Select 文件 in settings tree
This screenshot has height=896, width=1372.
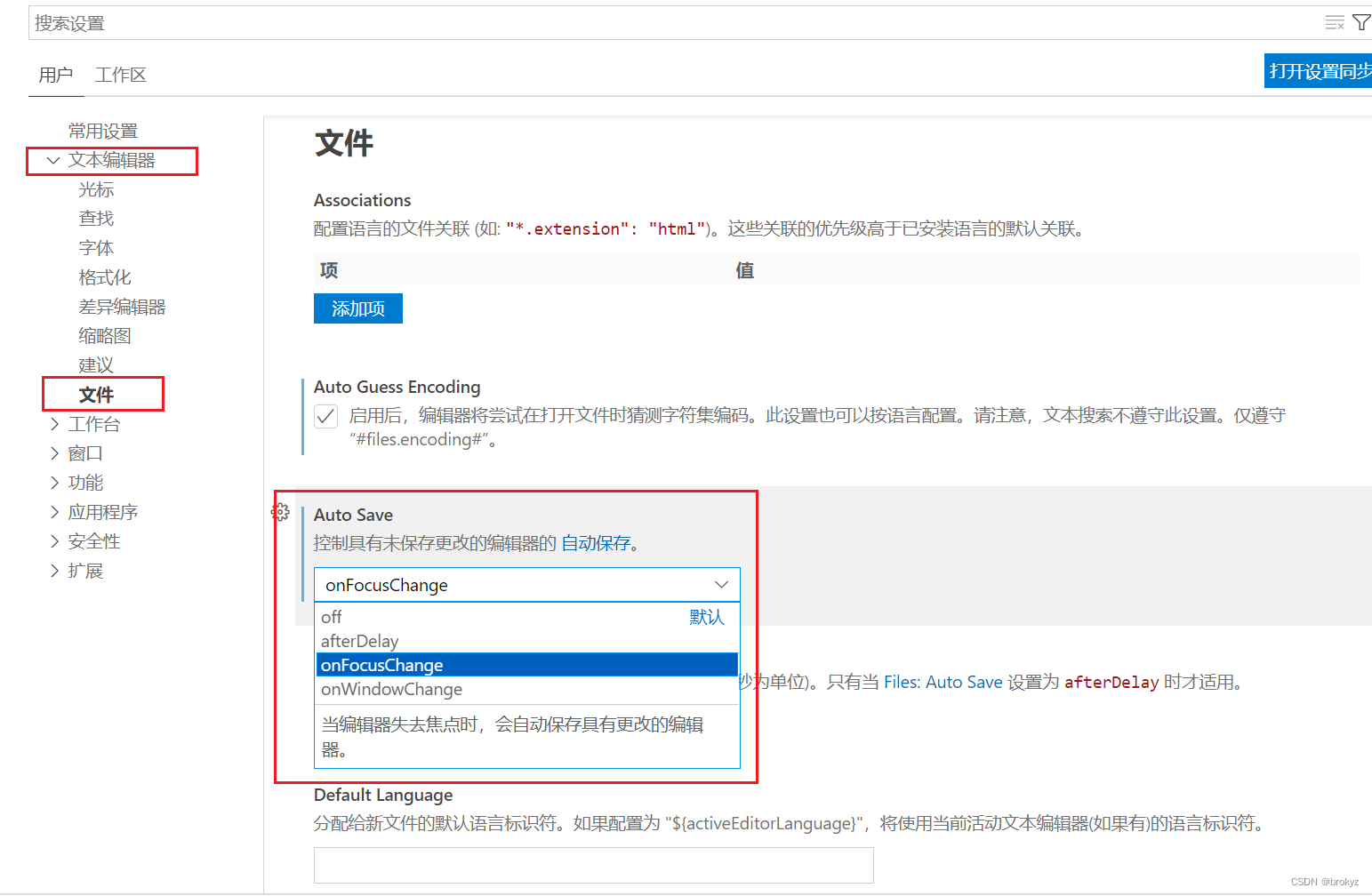(96, 395)
